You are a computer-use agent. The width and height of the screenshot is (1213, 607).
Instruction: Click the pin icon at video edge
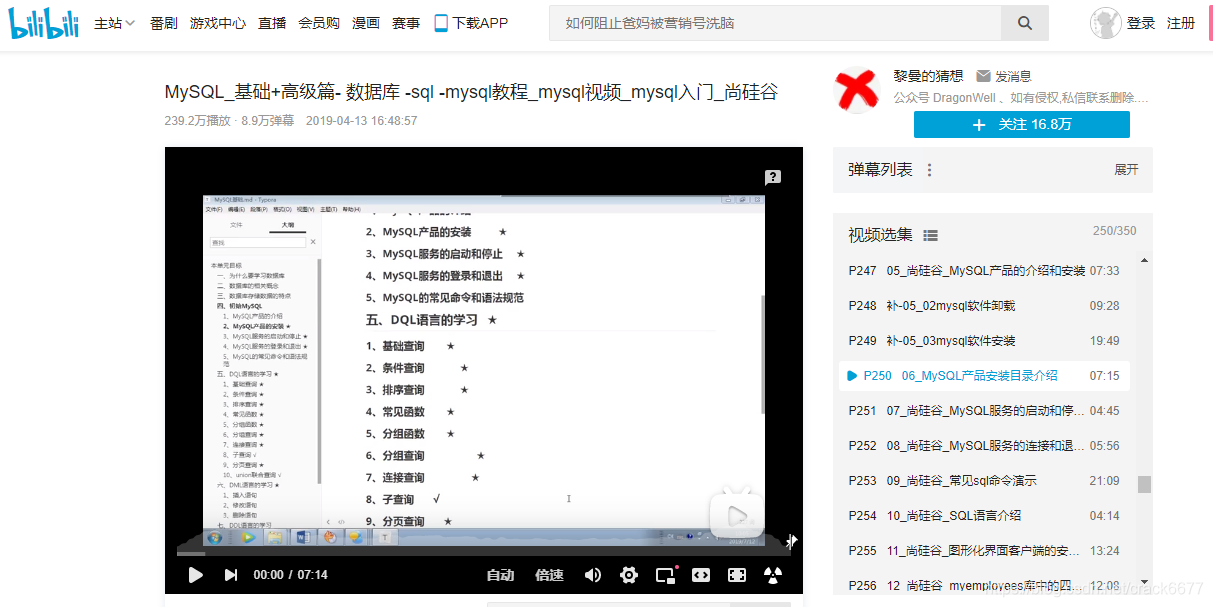click(x=792, y=542)
